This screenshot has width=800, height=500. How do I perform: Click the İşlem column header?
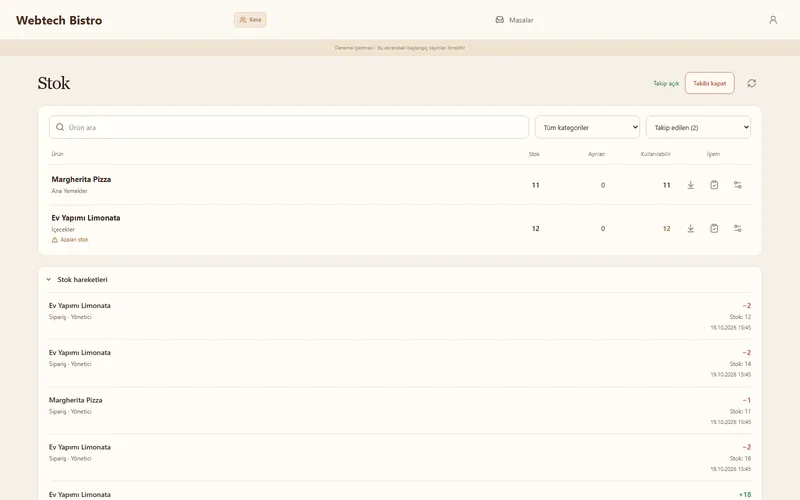pyautogui.click(x=713, y=154)
